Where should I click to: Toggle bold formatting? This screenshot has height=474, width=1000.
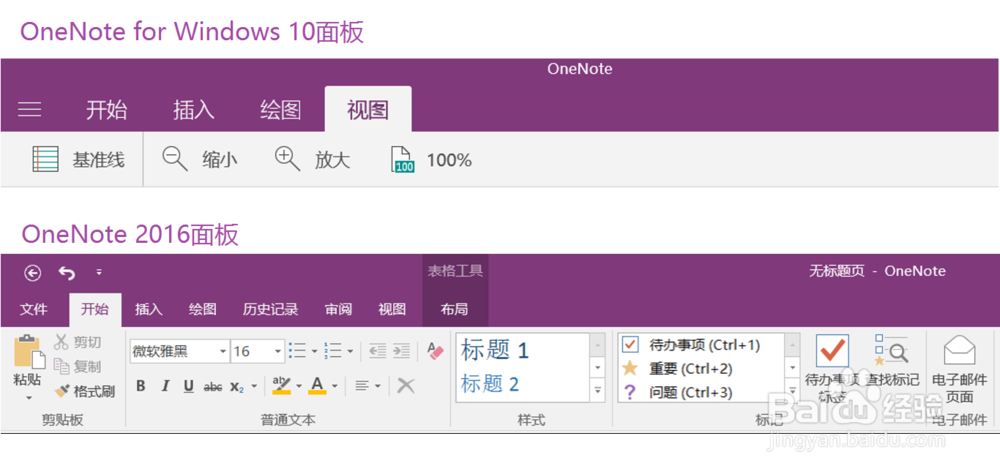(x=141, y=386)
